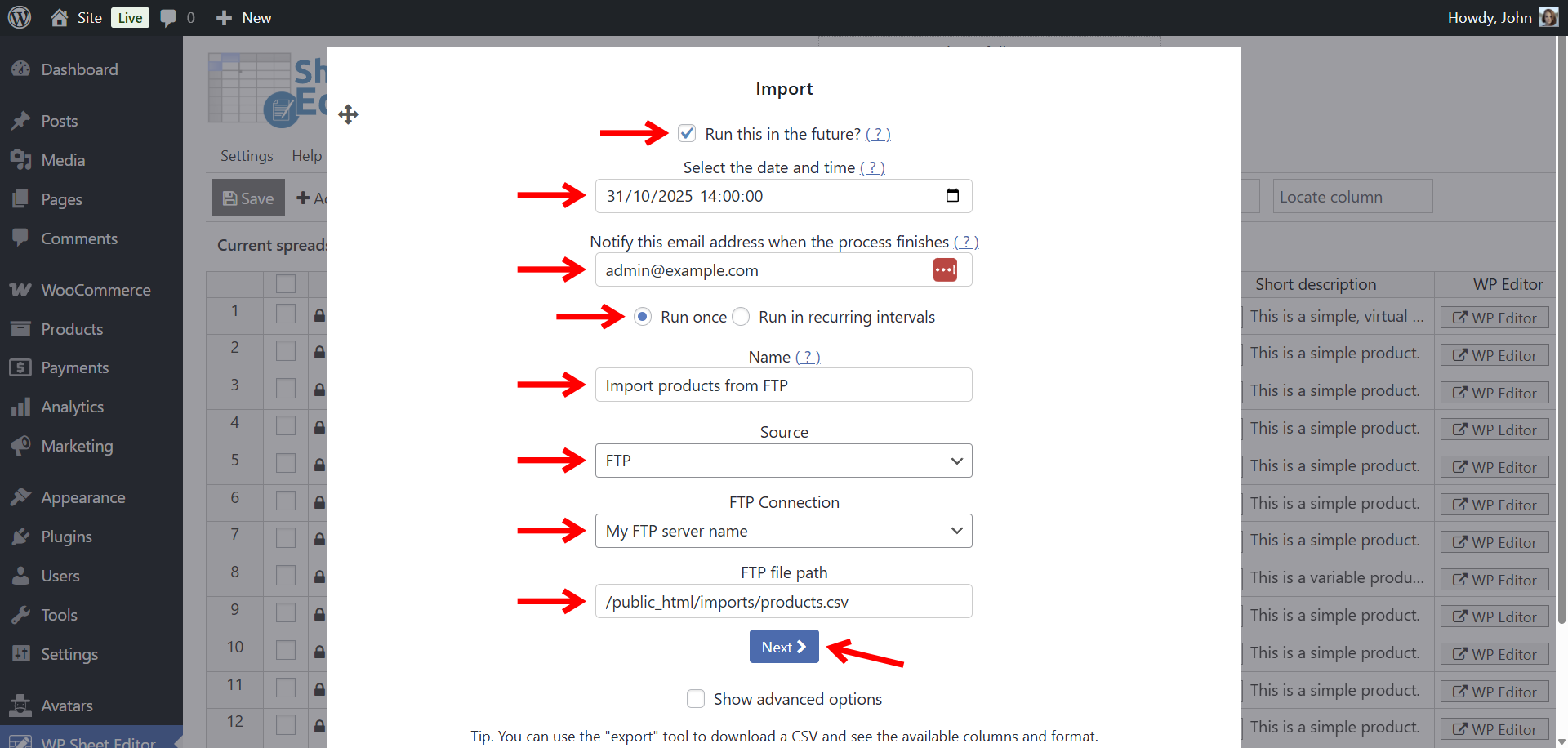
Task: Open the comments bubble icon in admin bar
Action: click(168, 18)
